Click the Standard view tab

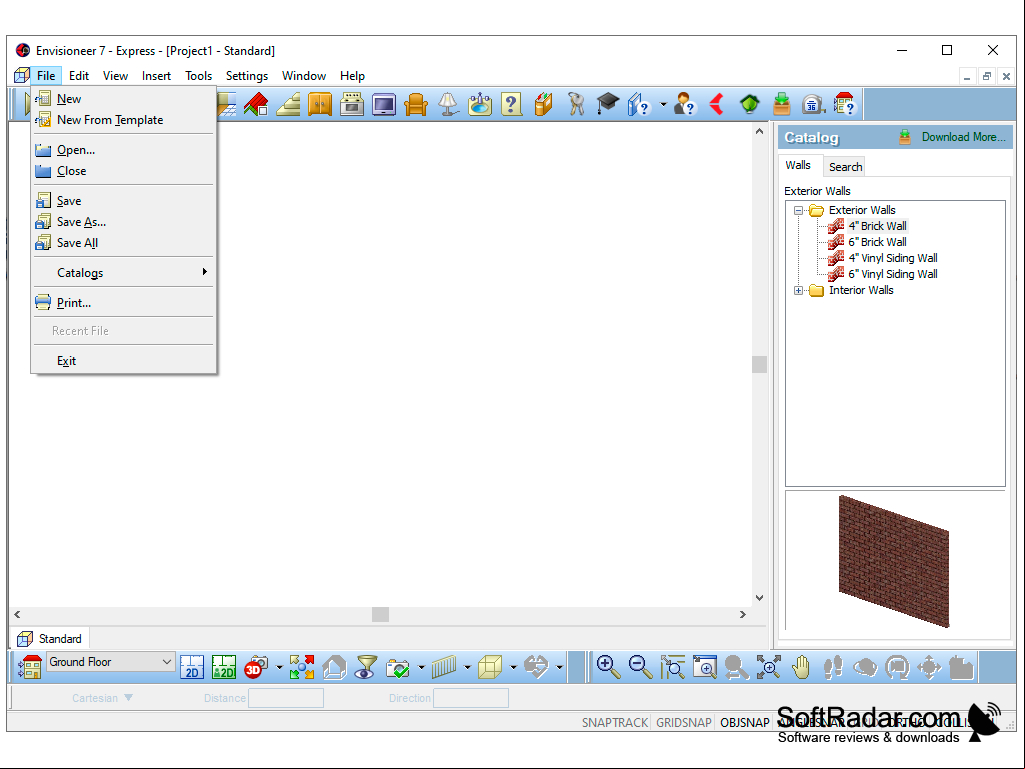pyautogui.click(x=50, y=639)
